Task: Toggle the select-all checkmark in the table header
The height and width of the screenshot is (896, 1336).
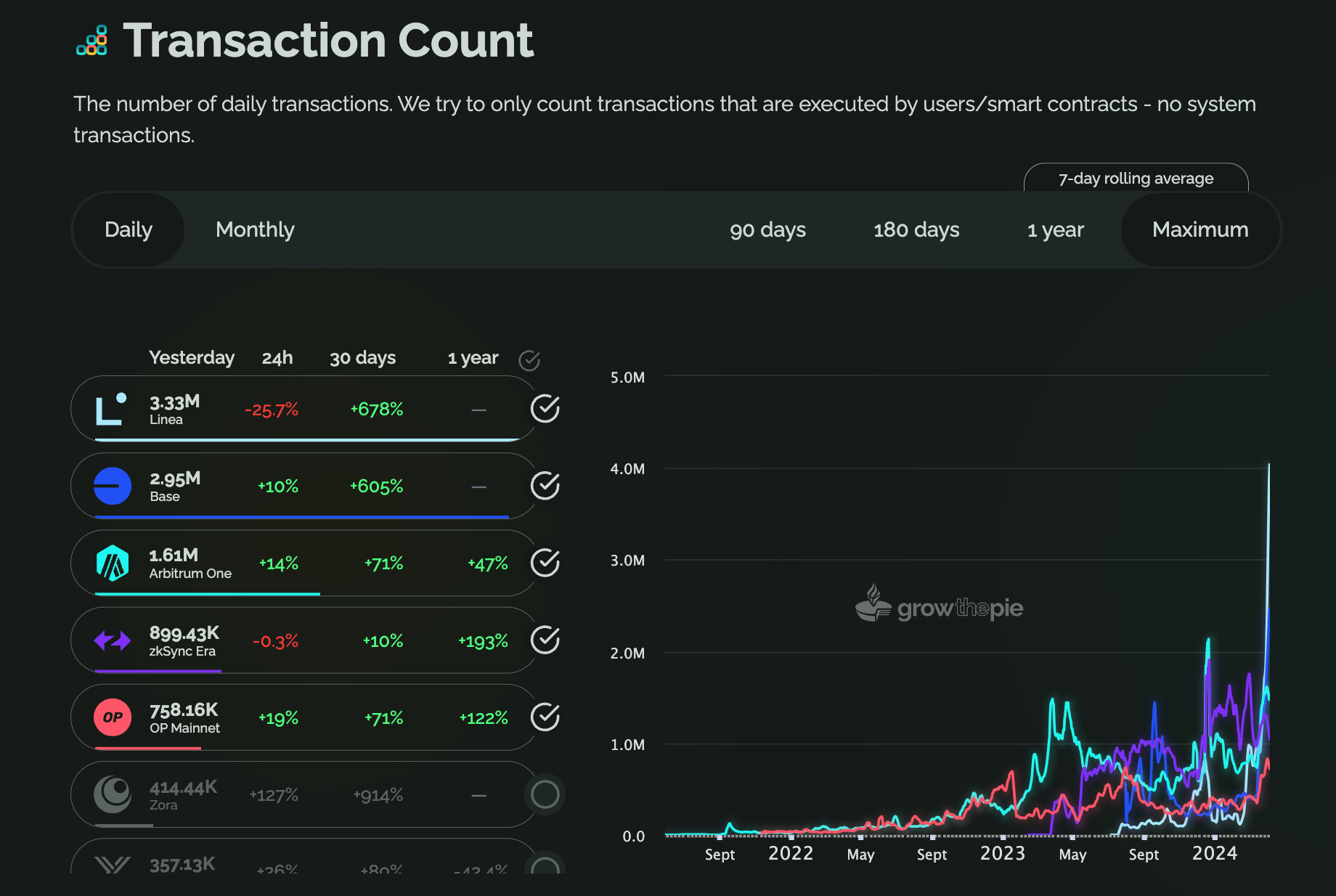Action: tap(529, 360)
